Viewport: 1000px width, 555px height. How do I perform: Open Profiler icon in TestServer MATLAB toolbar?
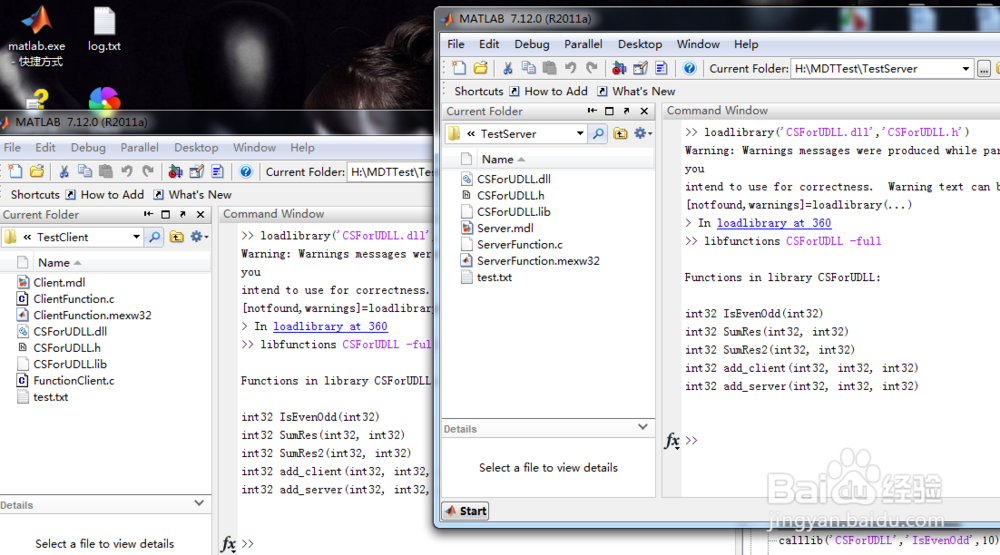pos(661,68)
